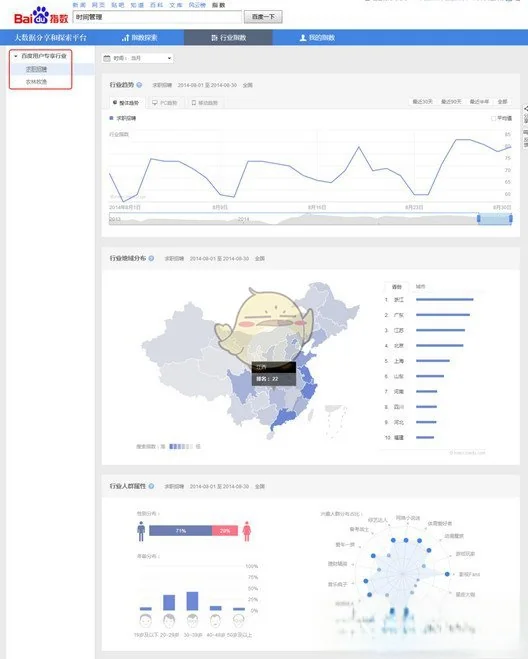
Task: Collapse the 百度用户专享行业 tree node
Action: coord(16,56)
